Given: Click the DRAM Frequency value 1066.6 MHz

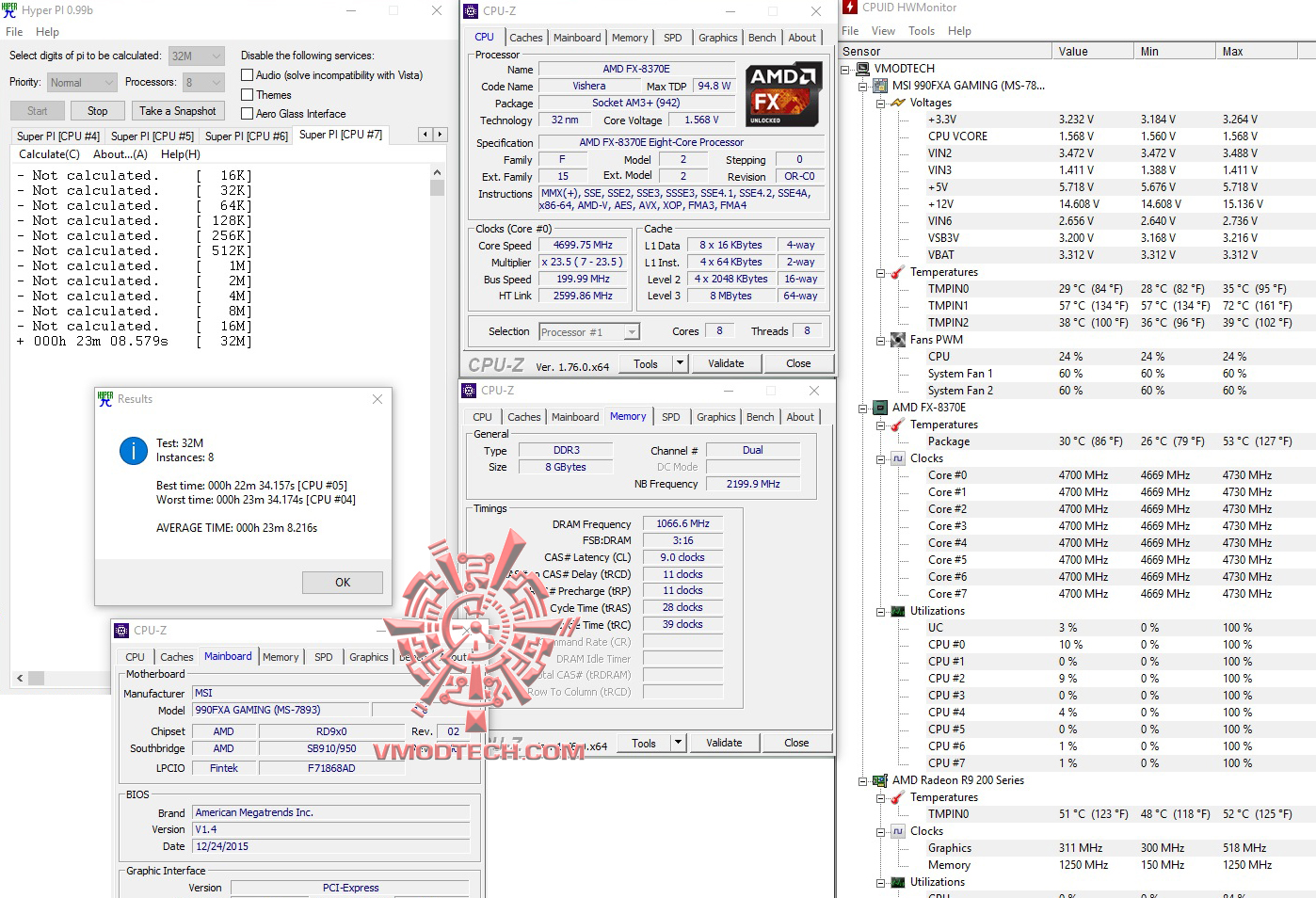Looking at the screenshot, I should pos(683,523).
